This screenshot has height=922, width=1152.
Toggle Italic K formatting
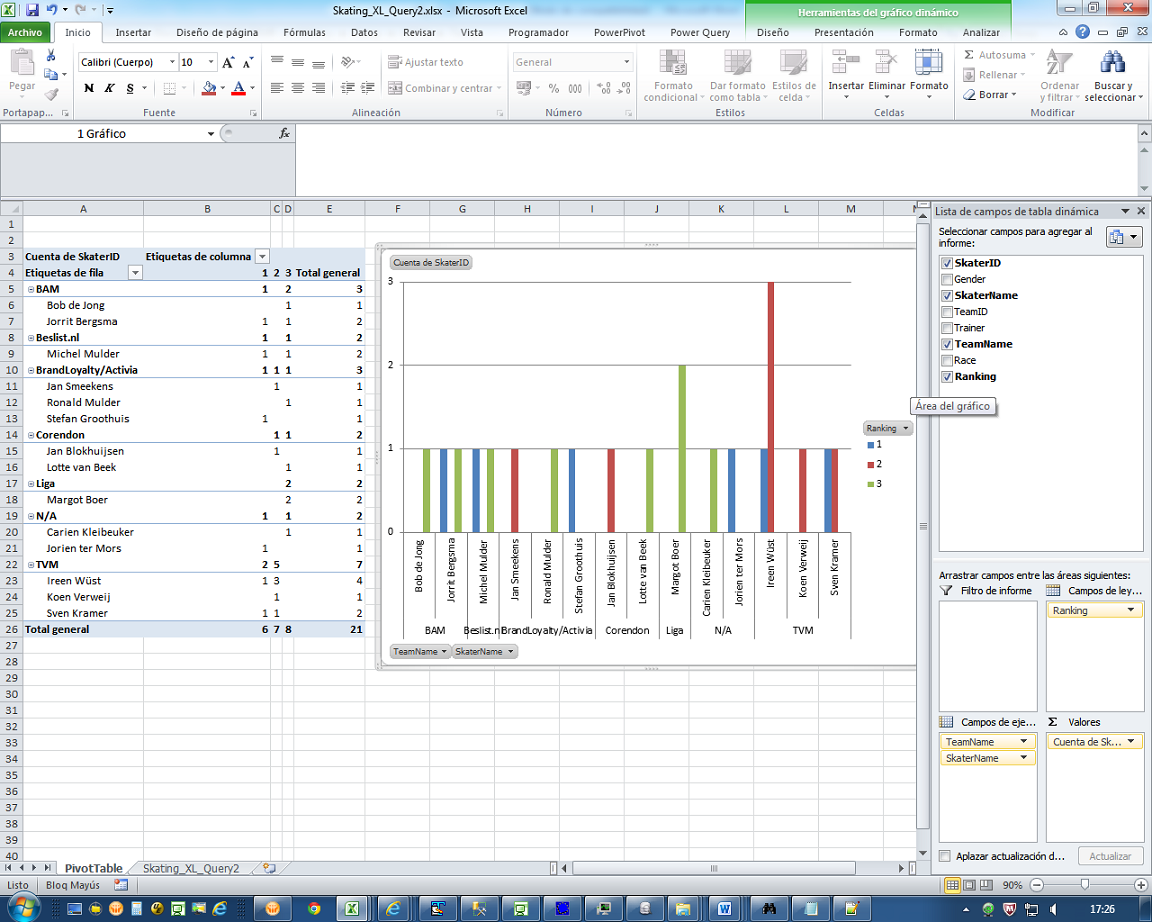click(x=109, y=88)
